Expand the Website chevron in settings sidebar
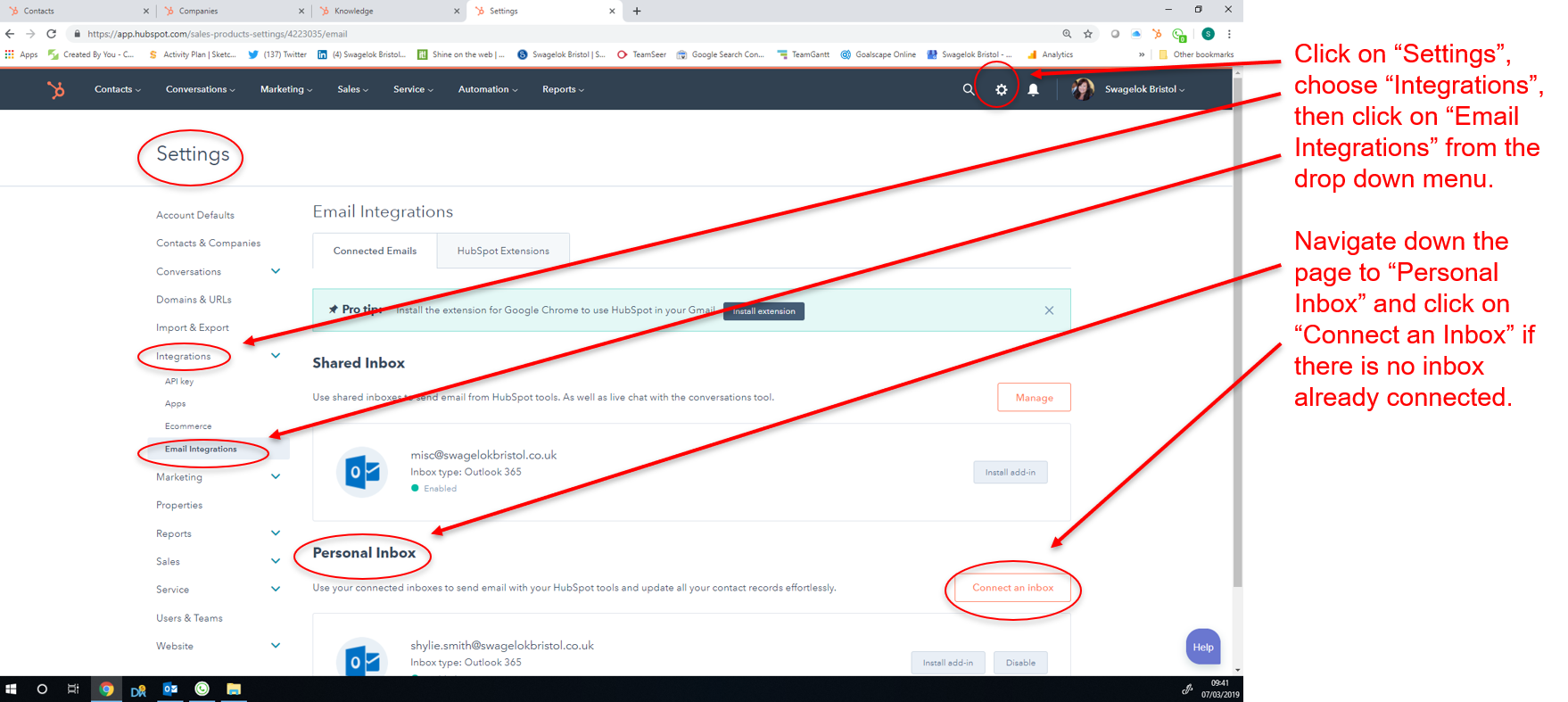1568x702 pixels. 276,646
